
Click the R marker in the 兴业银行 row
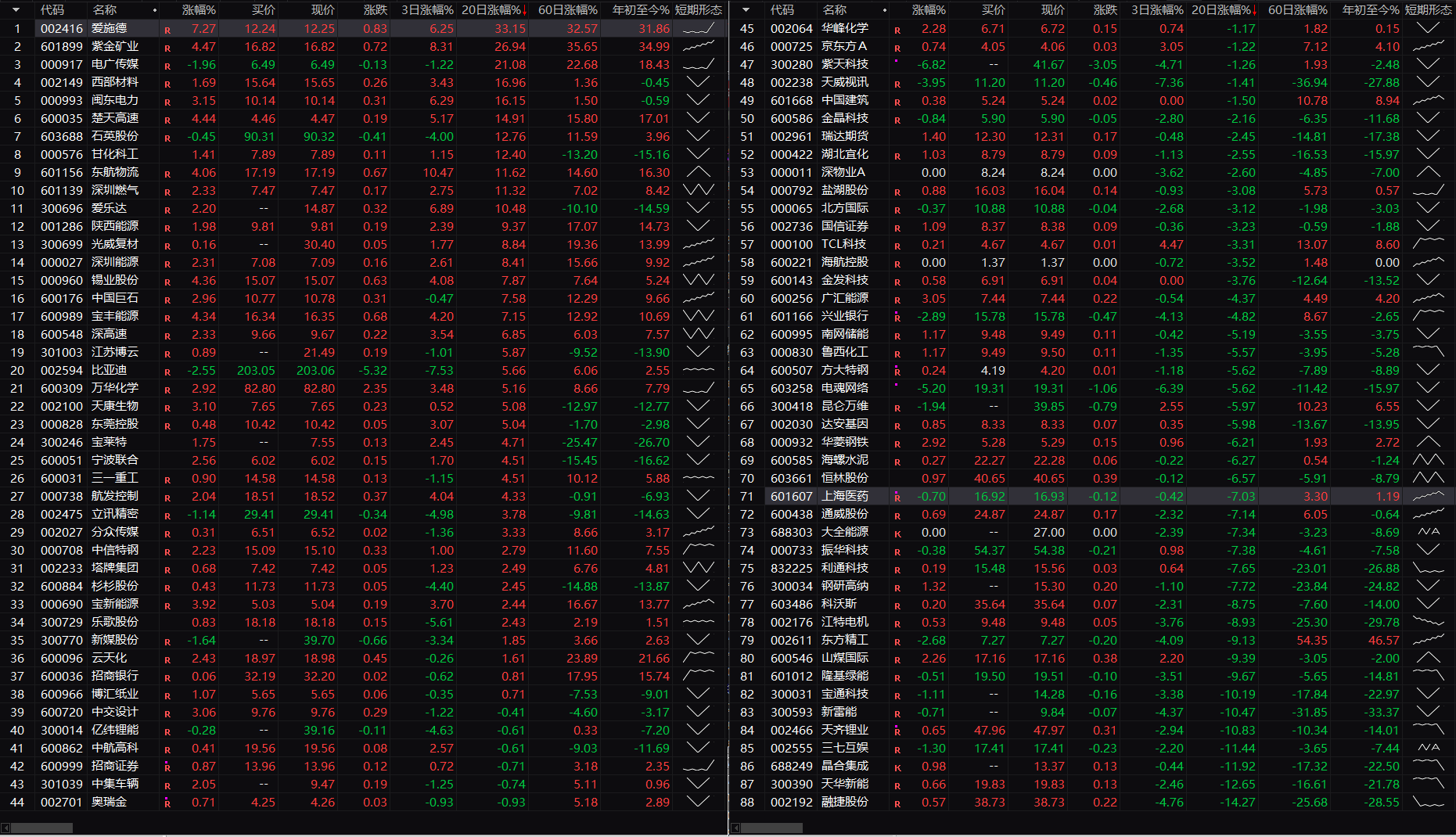pyautogui.click(x=897, y=318)
